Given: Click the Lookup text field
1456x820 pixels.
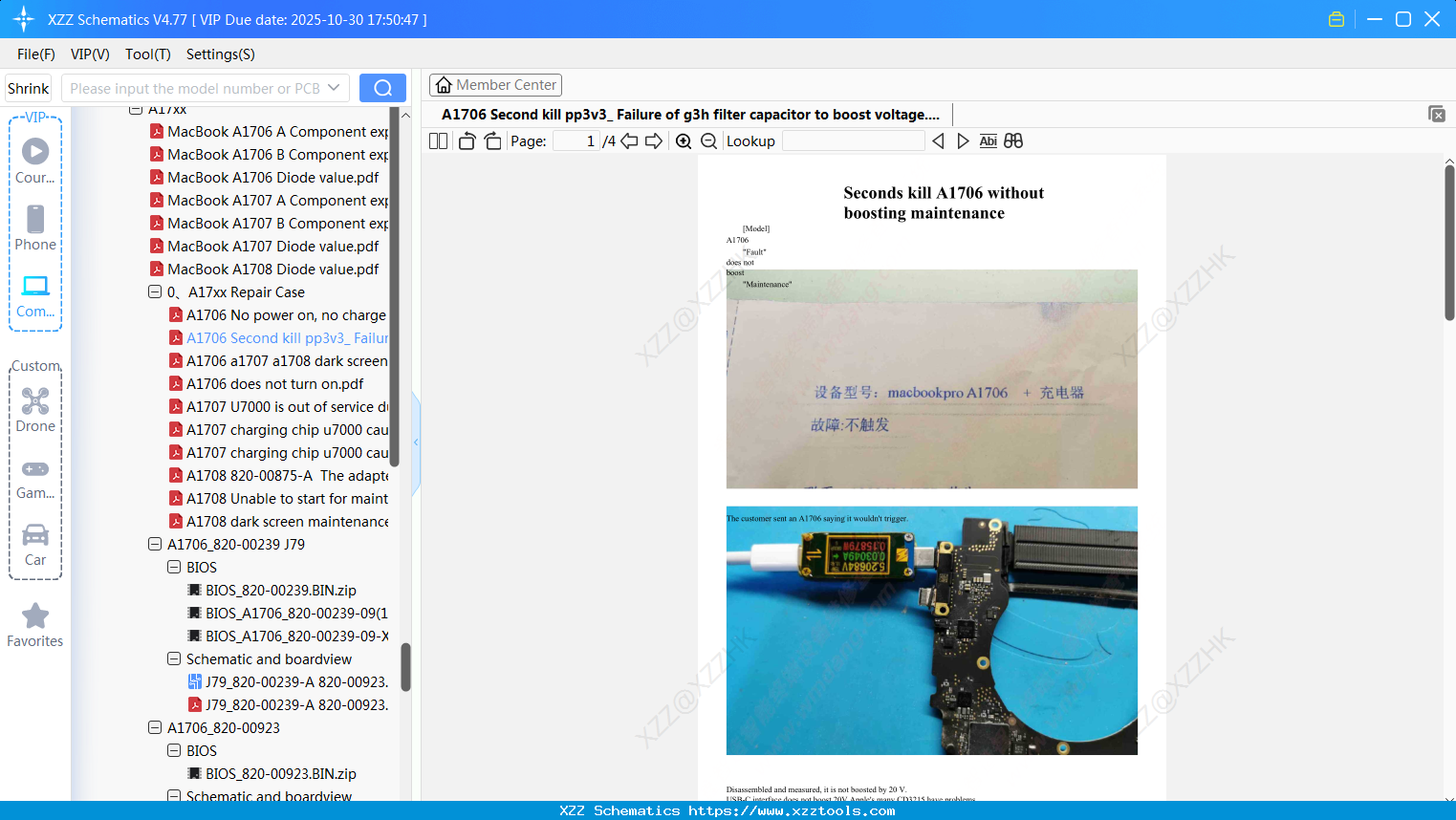Looking at the screenshot, I should point(854,140).
